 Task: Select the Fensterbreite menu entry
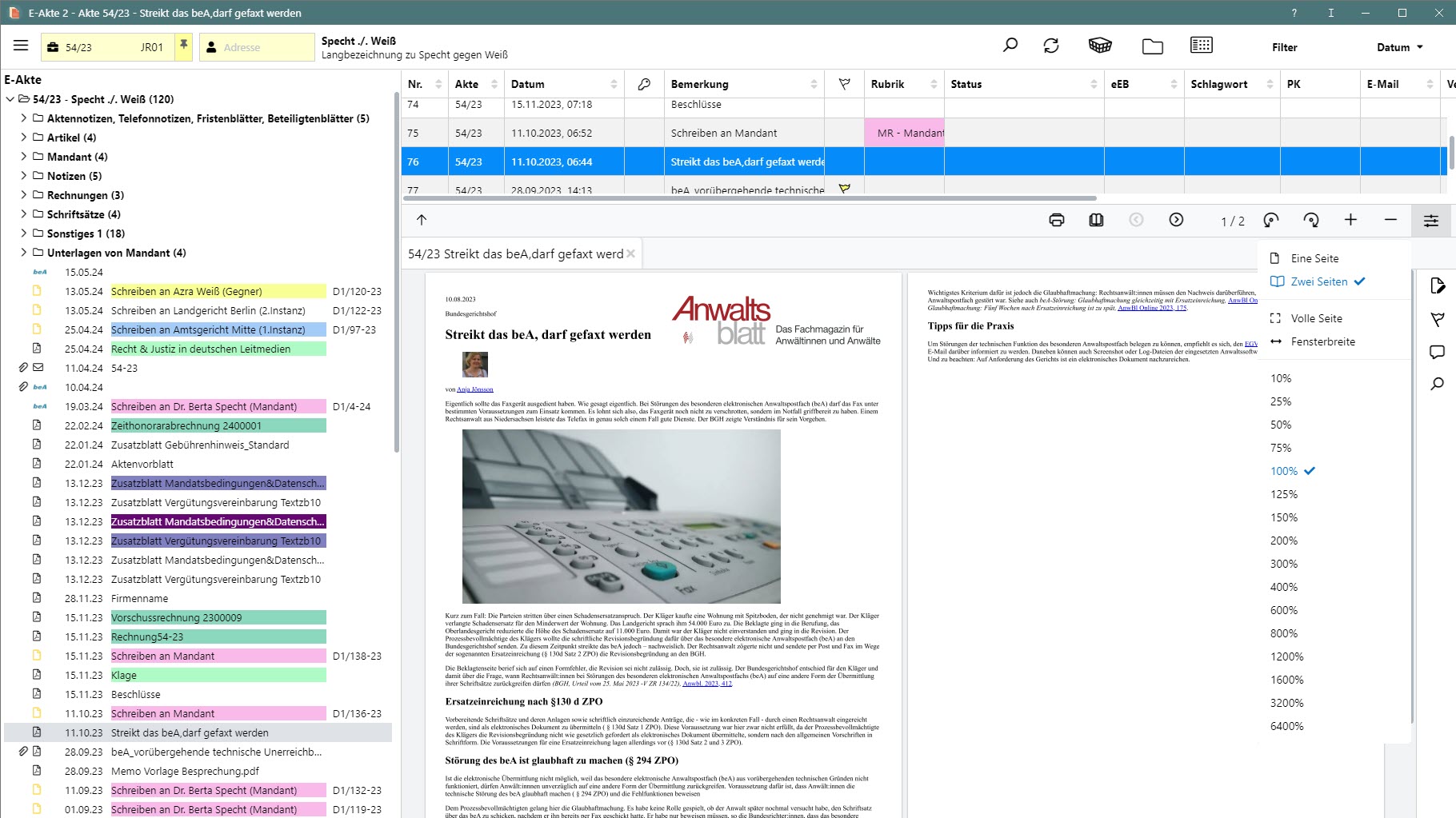pyautogui.click(x=1322, y=341)
